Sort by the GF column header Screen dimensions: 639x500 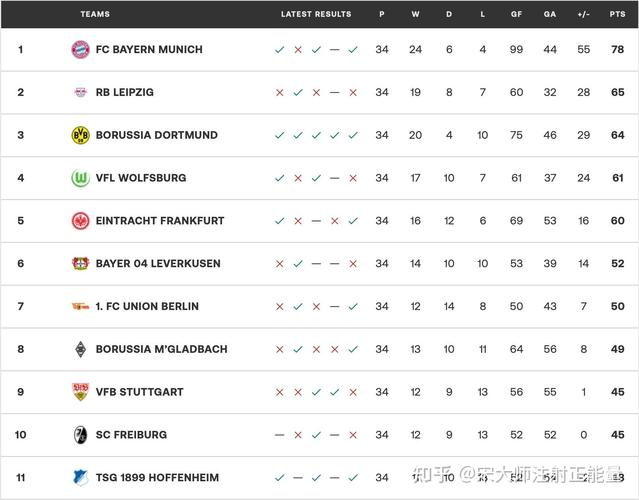pyautogui.click(x=516, y=14)
